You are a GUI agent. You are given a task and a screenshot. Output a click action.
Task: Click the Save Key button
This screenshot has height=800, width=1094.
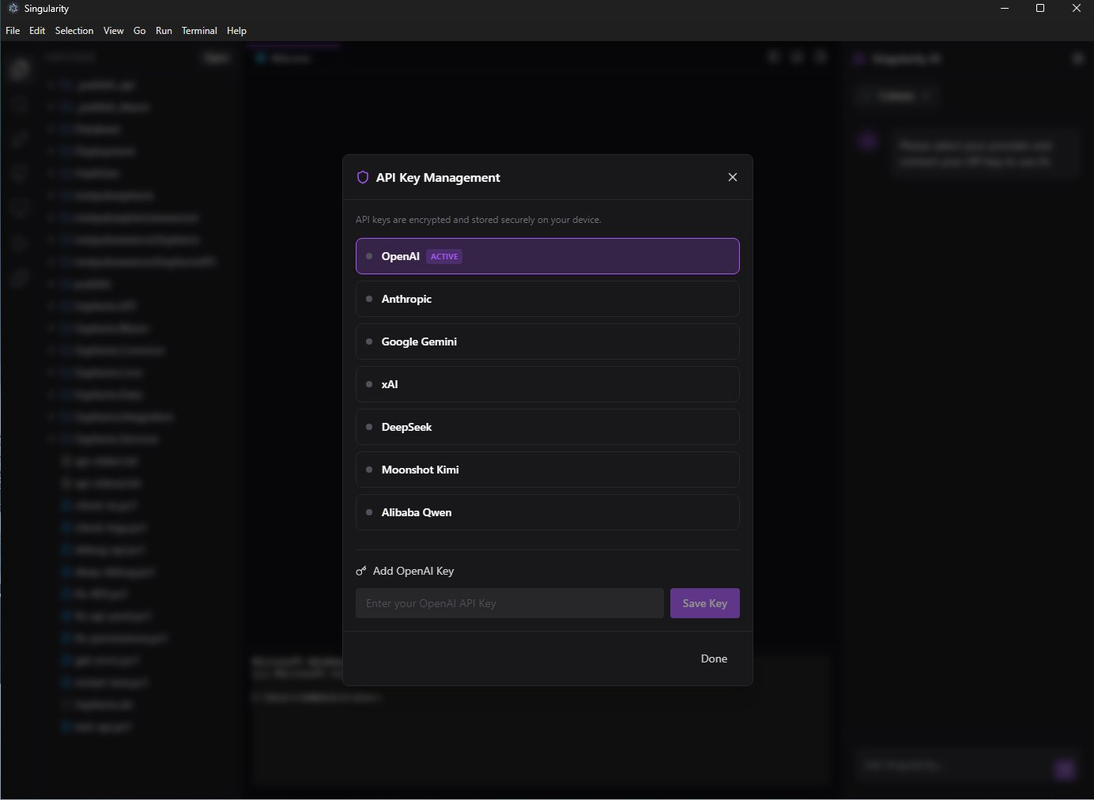(704, 603)
